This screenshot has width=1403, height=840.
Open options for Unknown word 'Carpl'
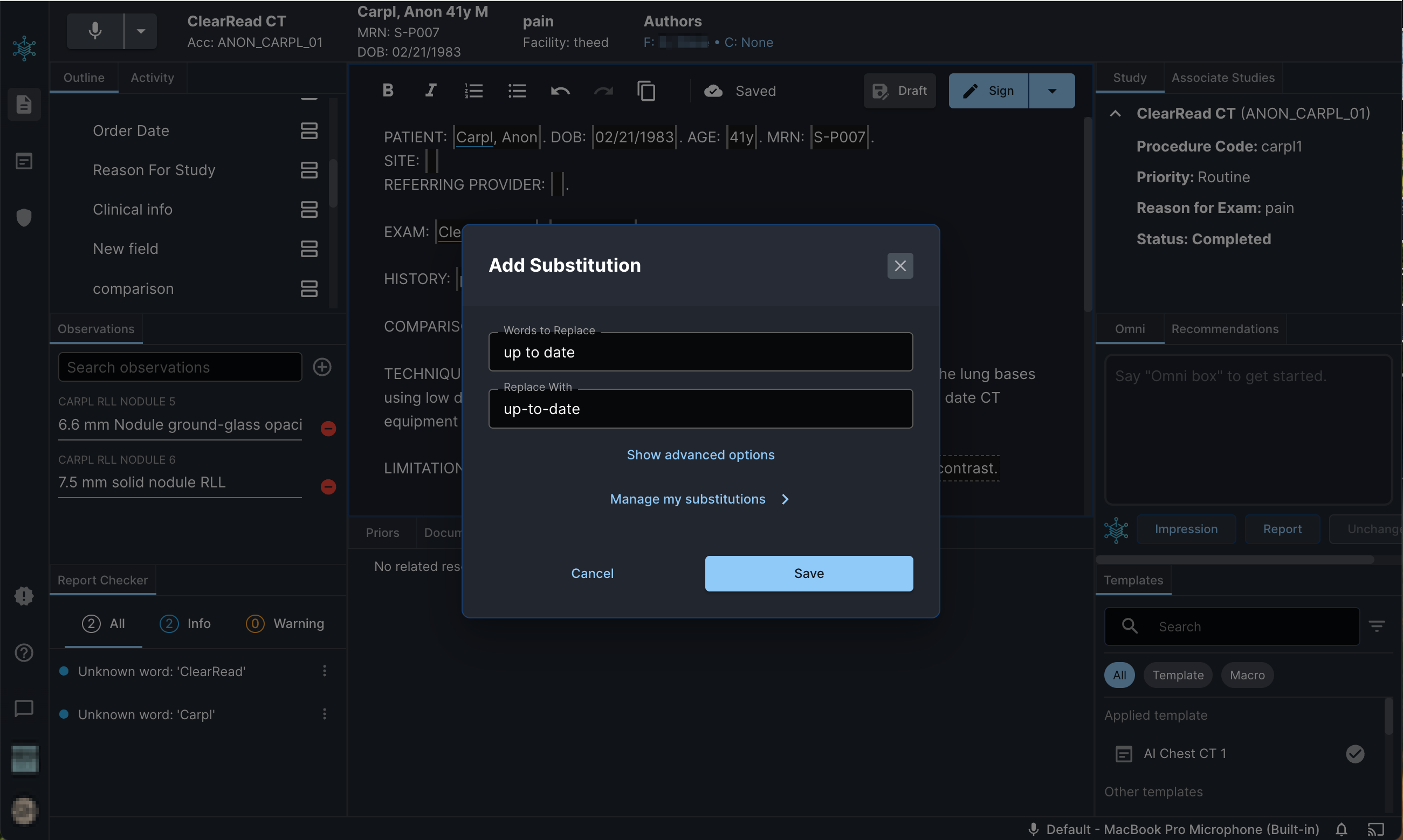tap(324, 714)
